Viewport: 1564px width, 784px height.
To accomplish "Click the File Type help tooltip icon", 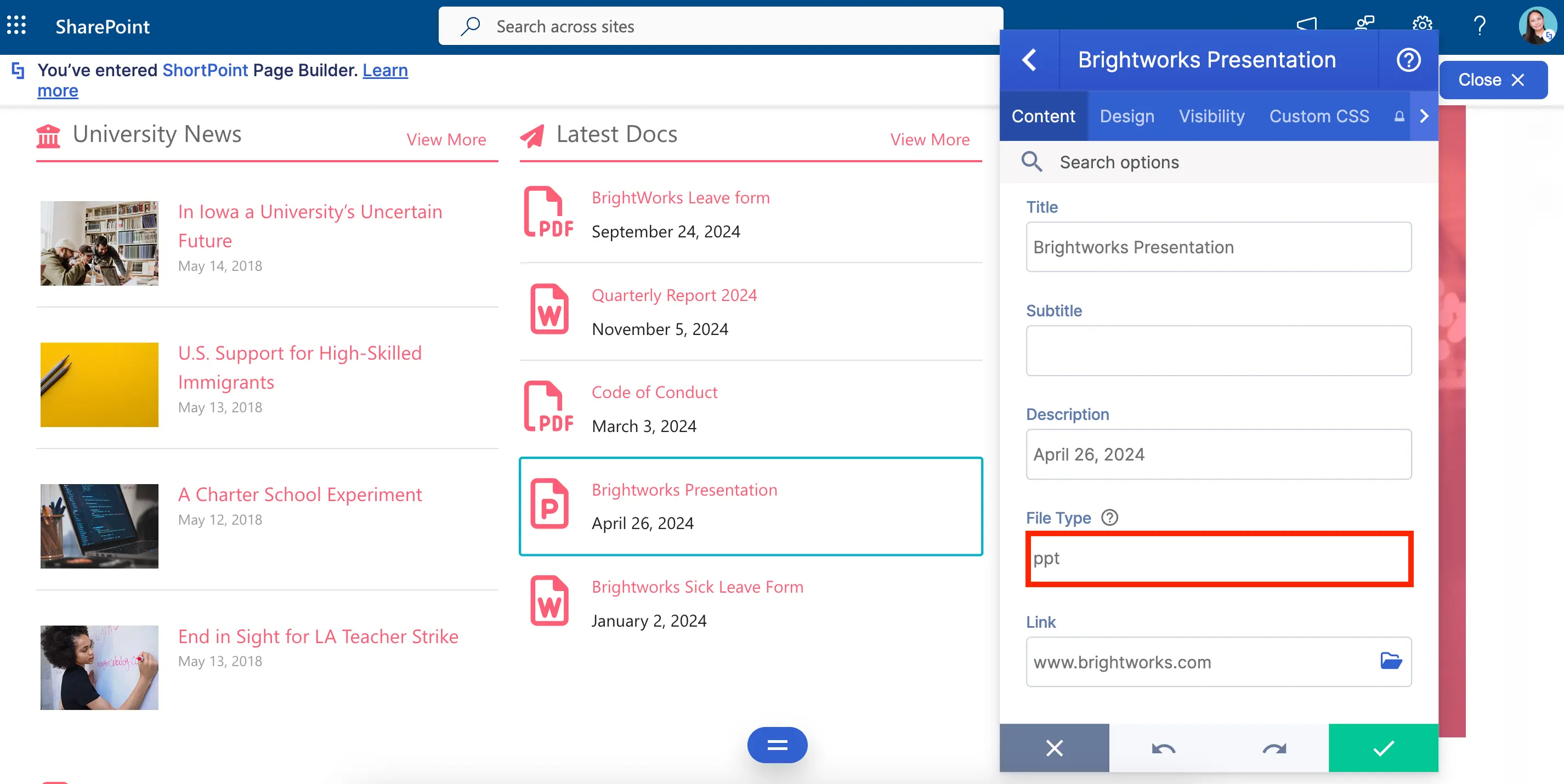I will tap(1109, 518).
